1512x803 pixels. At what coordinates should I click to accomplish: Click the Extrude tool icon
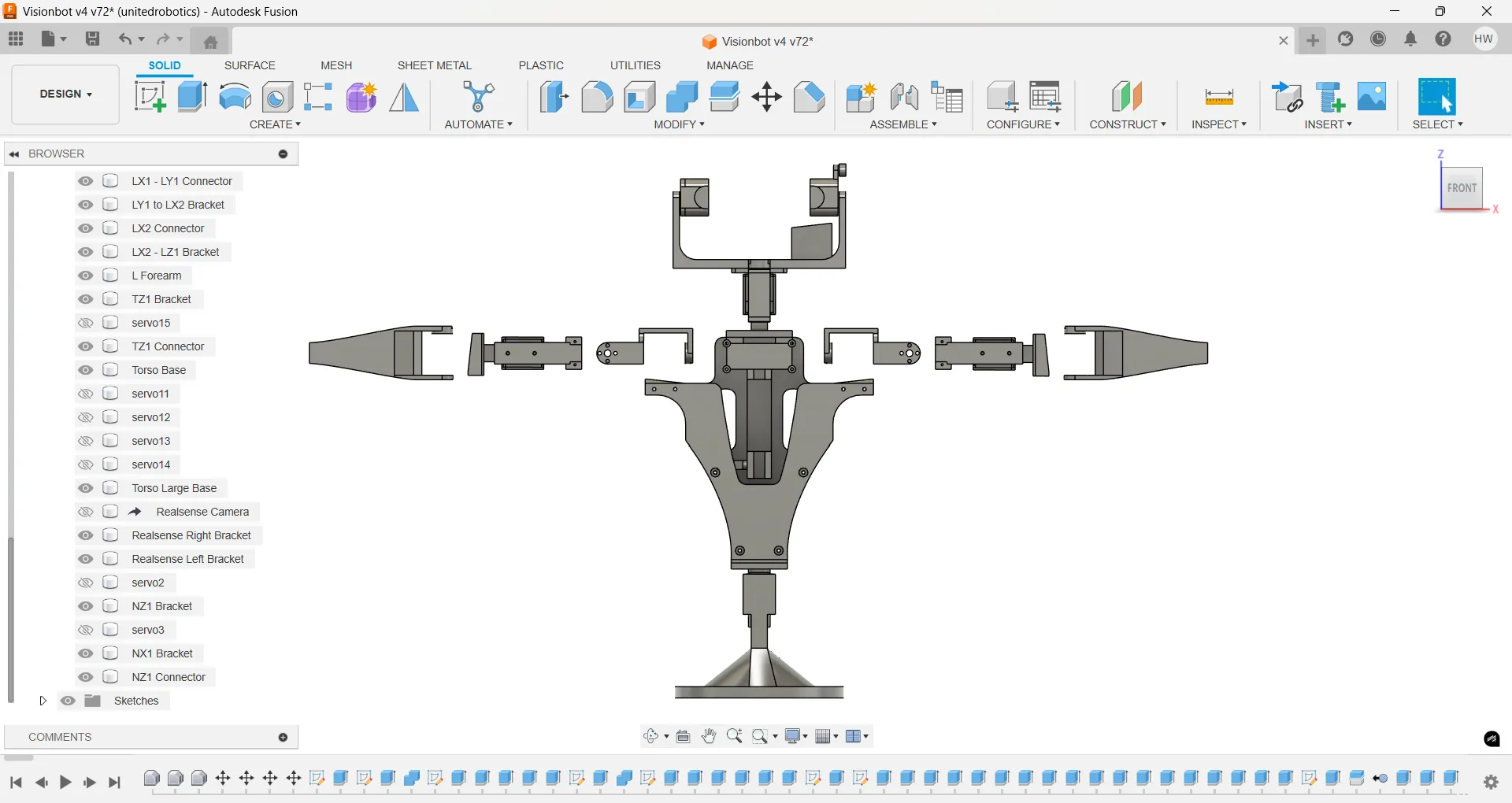click(192, 97)
